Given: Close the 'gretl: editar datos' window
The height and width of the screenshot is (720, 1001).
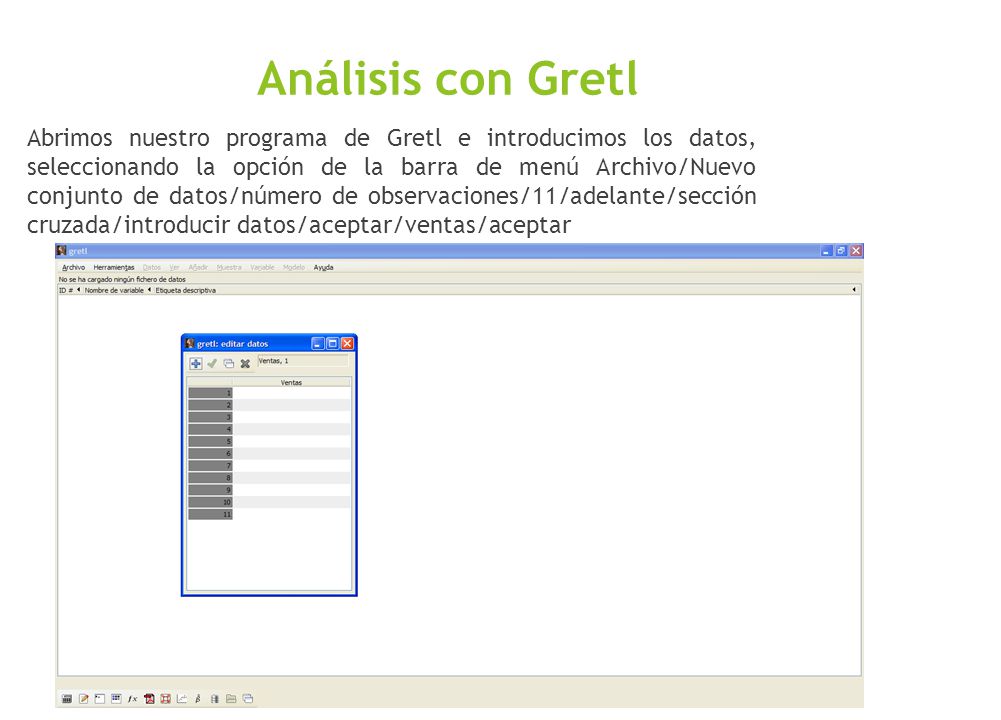Looking at the screenshot, I should pyautogui.click(x=347, y=343).
